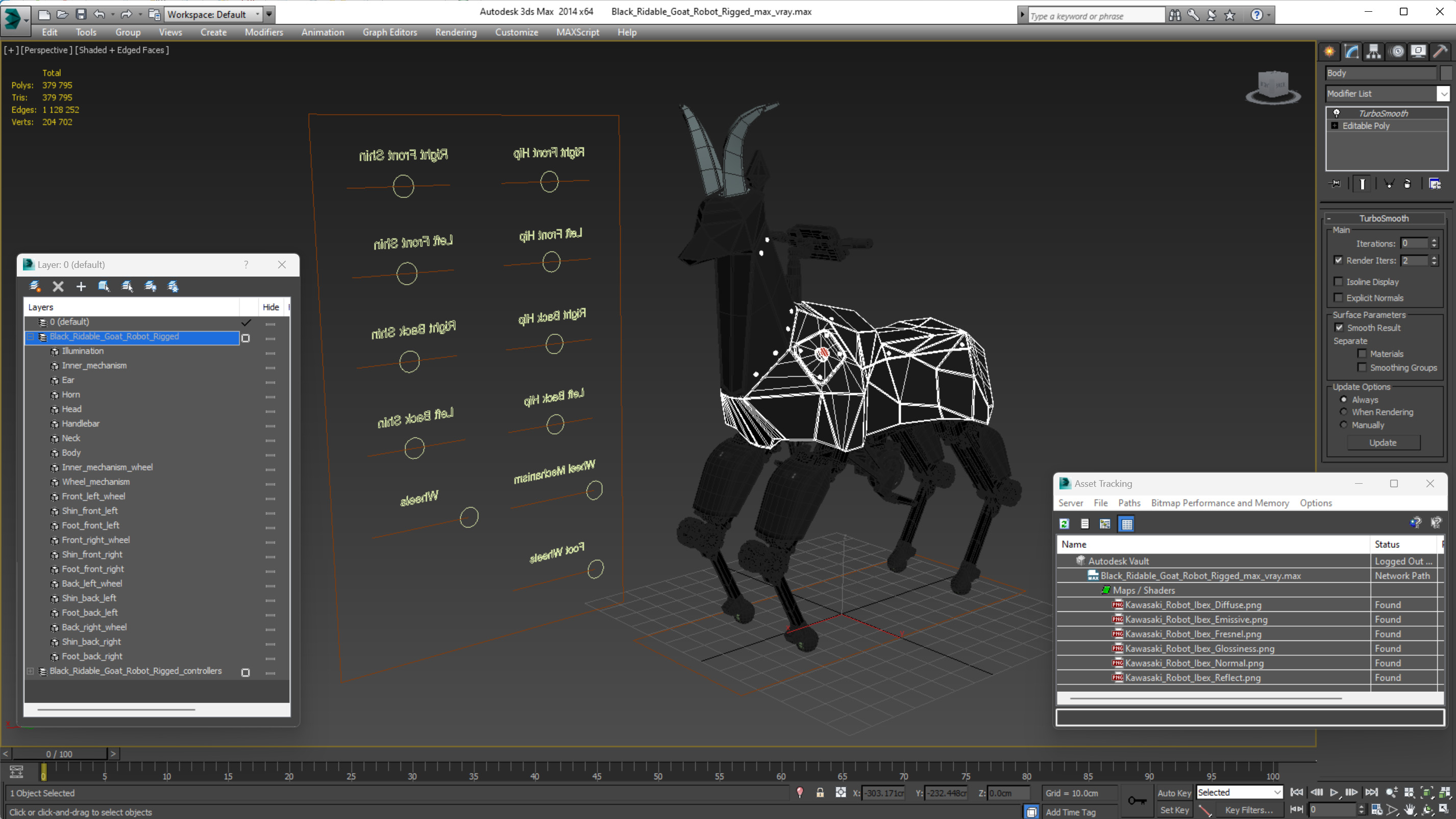Open Bitmap Performance and Memory menu
The height and width of the screenshot is (819, 1456).
1220,503
